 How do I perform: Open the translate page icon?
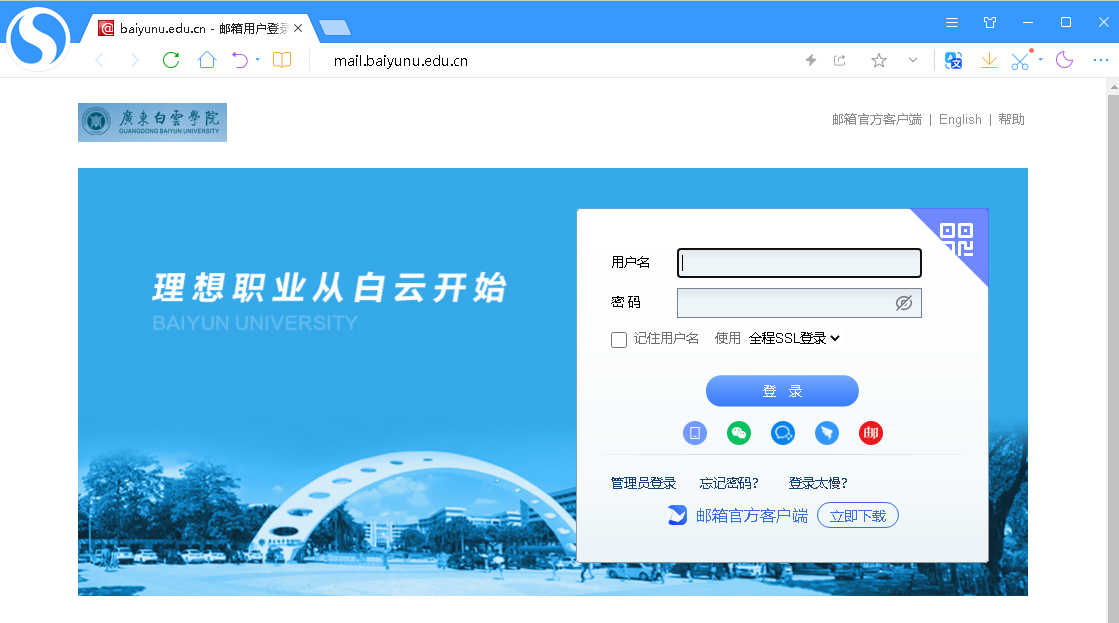click(954, 61)
